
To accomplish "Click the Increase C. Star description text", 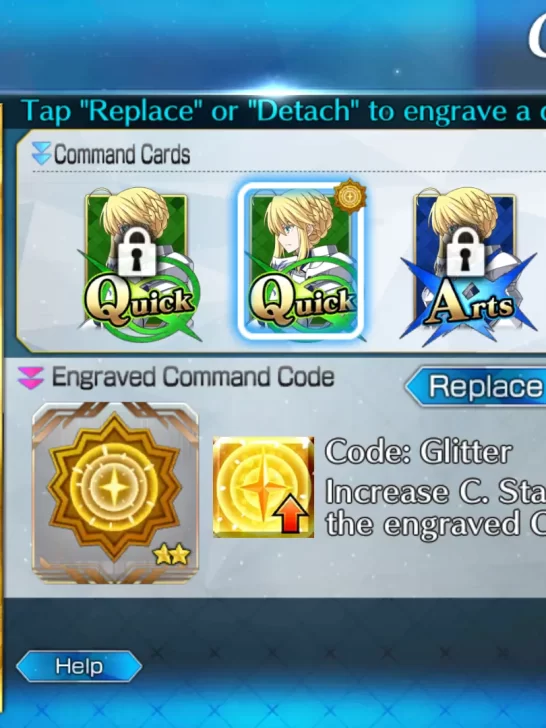I will click(436, 507).
